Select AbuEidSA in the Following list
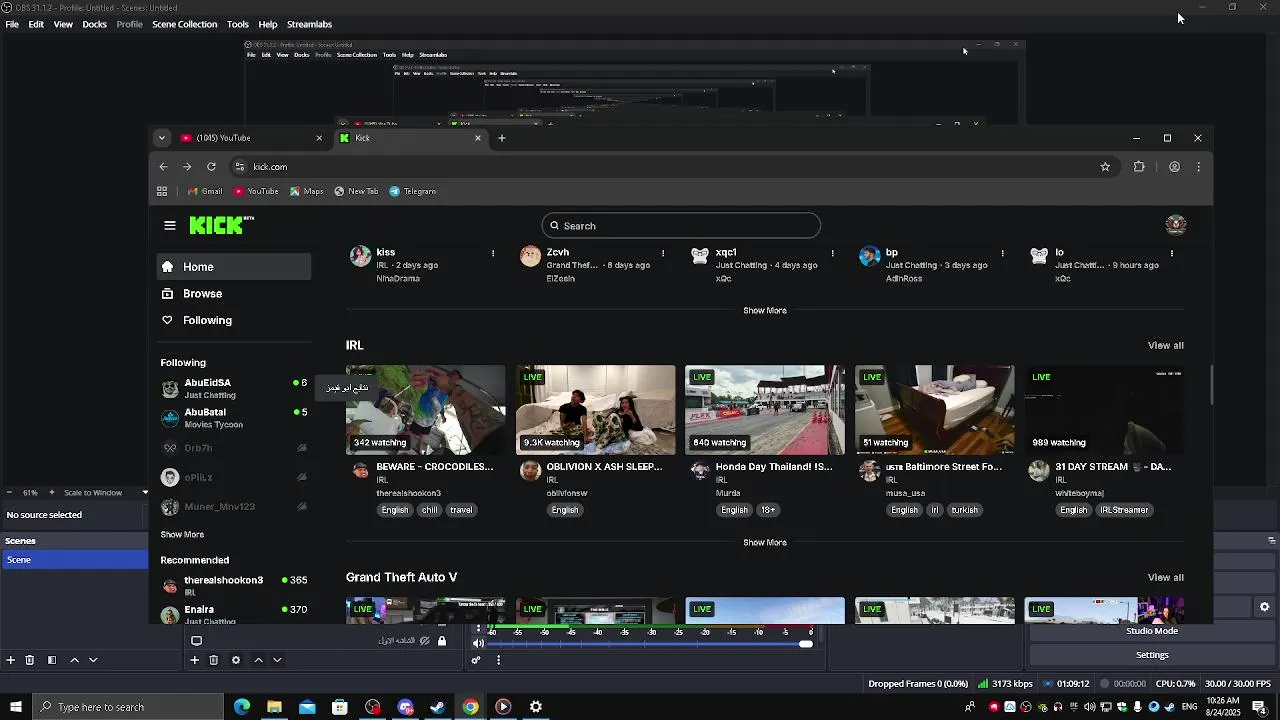 [234, 388]
